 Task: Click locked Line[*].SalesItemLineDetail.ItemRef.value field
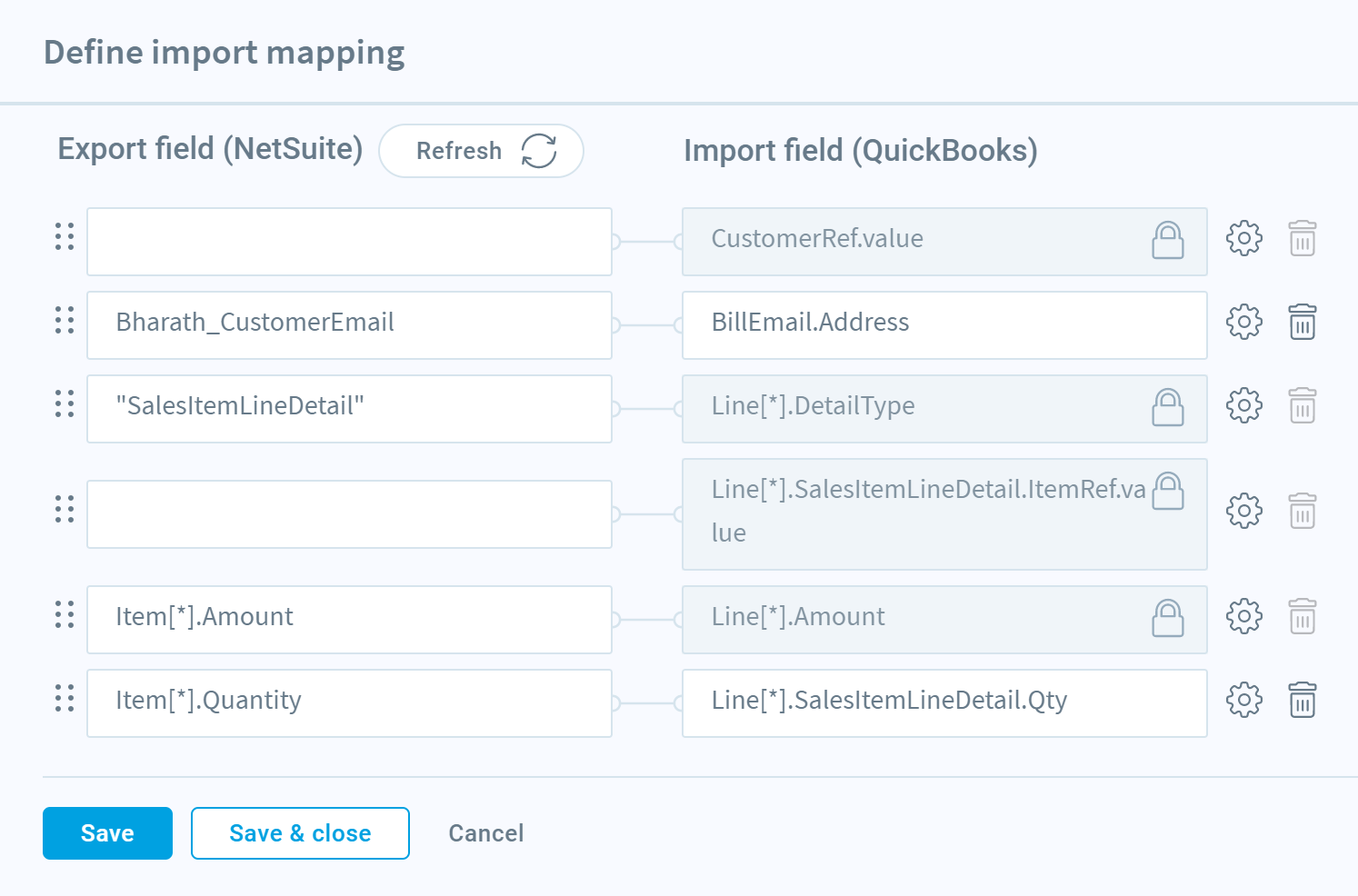pos(944,514)
